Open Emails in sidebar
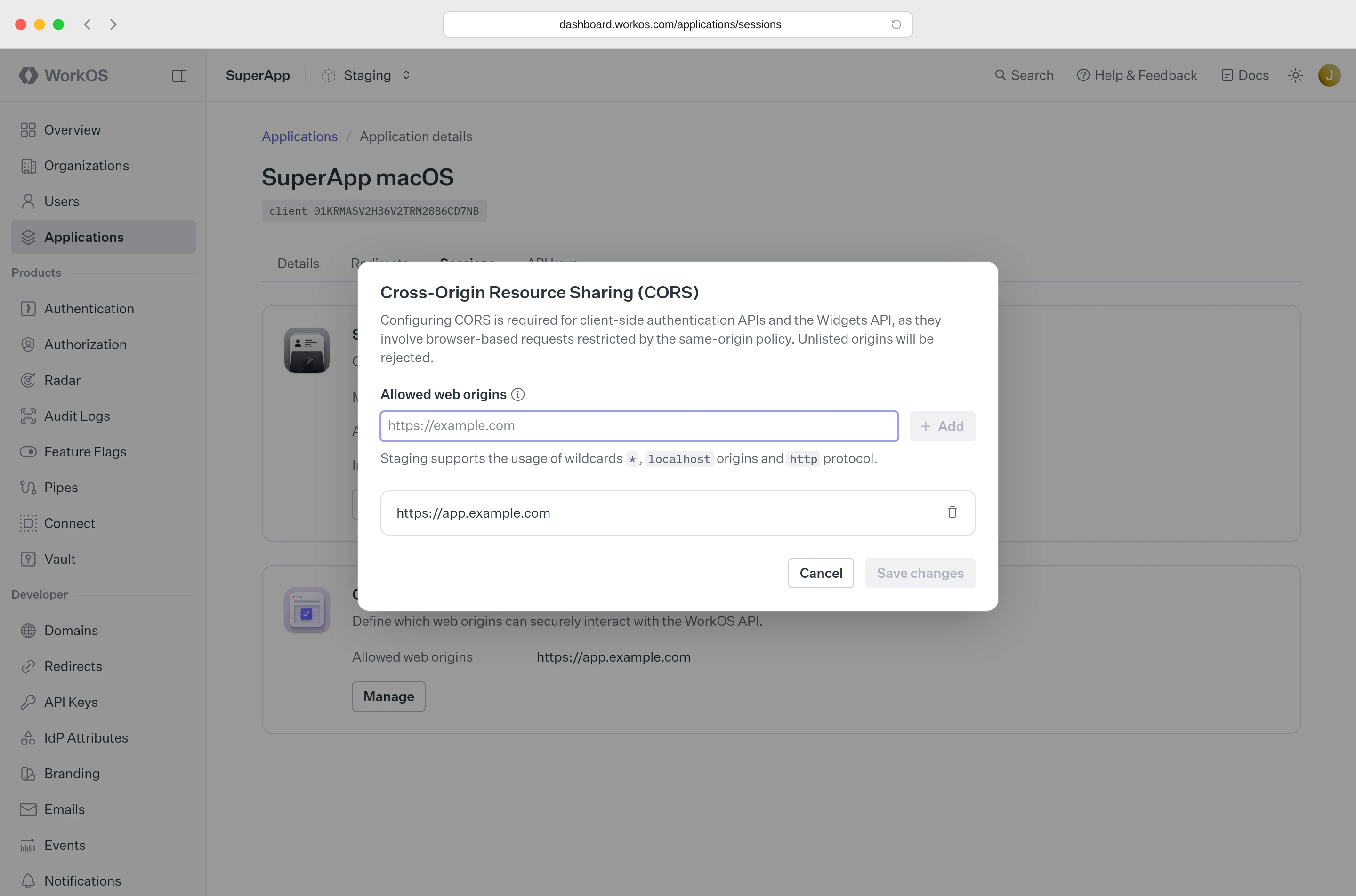 tap(104, 809)
